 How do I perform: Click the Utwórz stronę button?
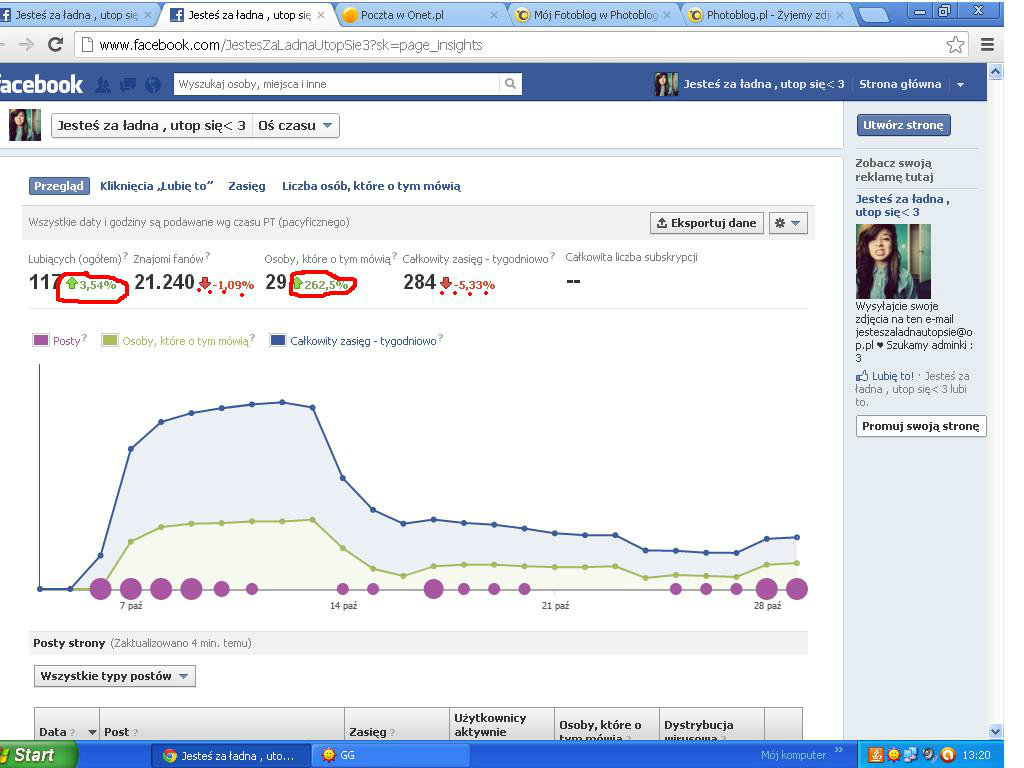point(903,125)
